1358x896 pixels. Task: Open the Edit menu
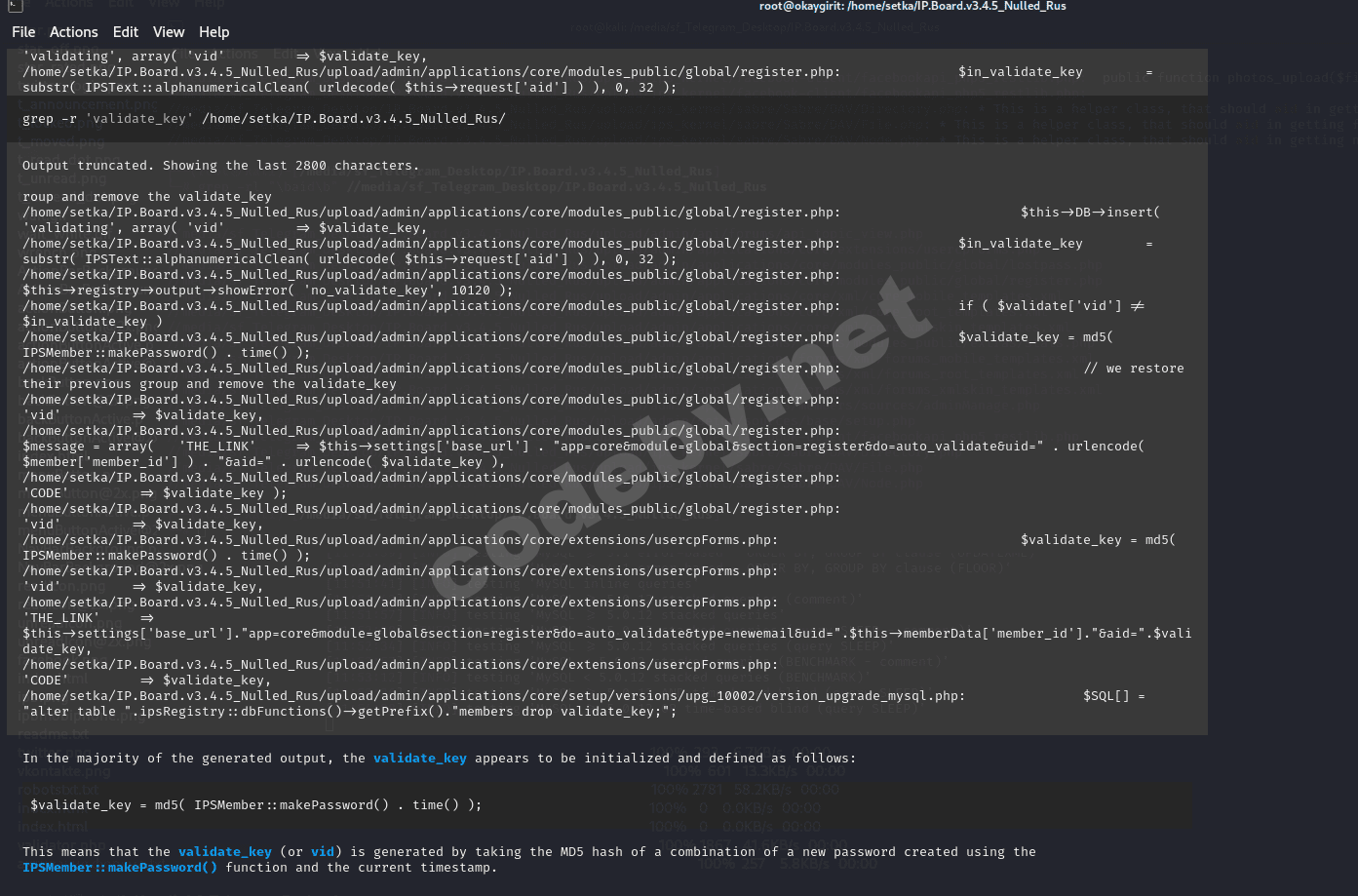[x=126, y=32]
